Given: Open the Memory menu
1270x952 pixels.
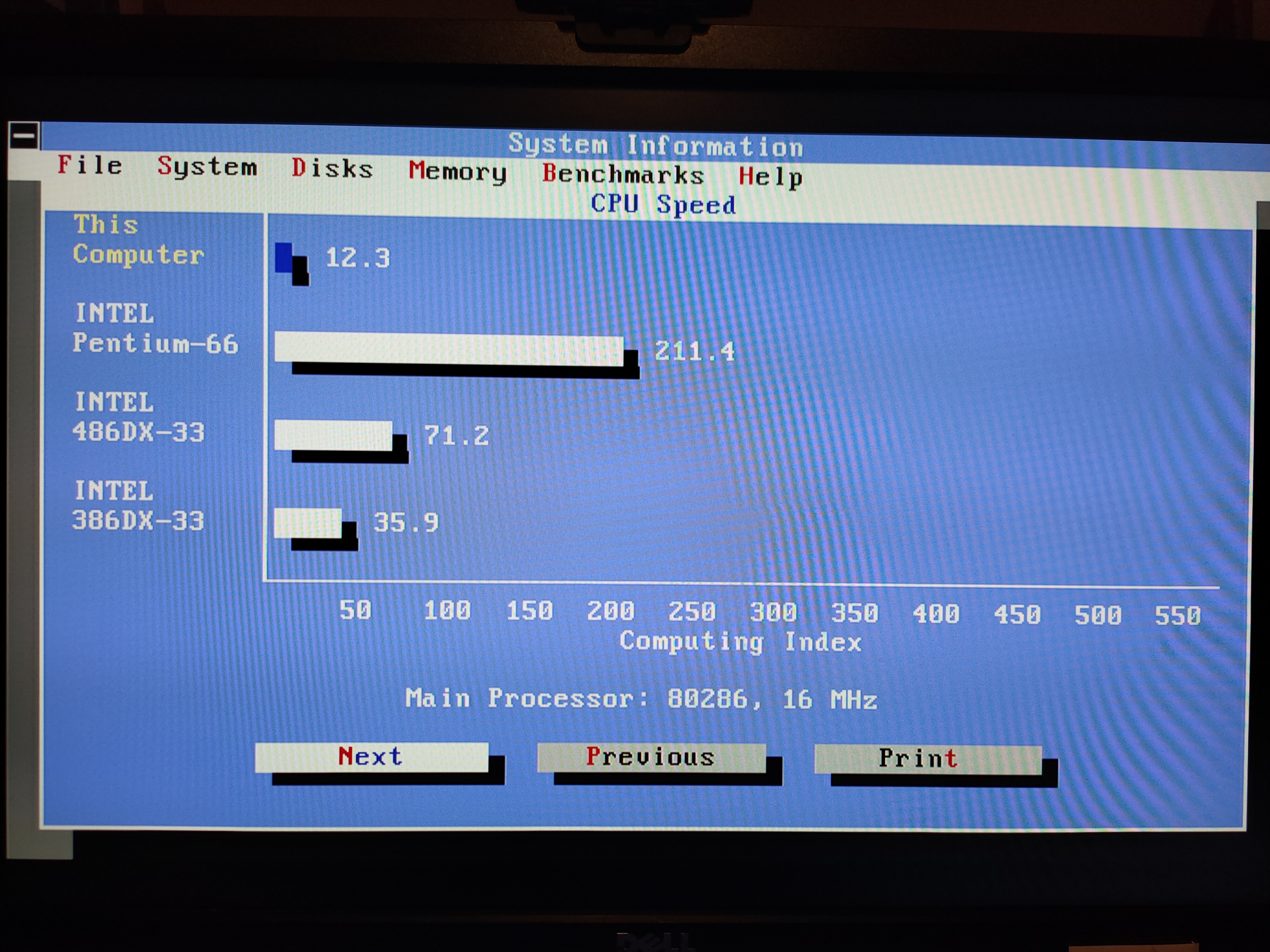Looking at the screenshot, I should point(458,171).
